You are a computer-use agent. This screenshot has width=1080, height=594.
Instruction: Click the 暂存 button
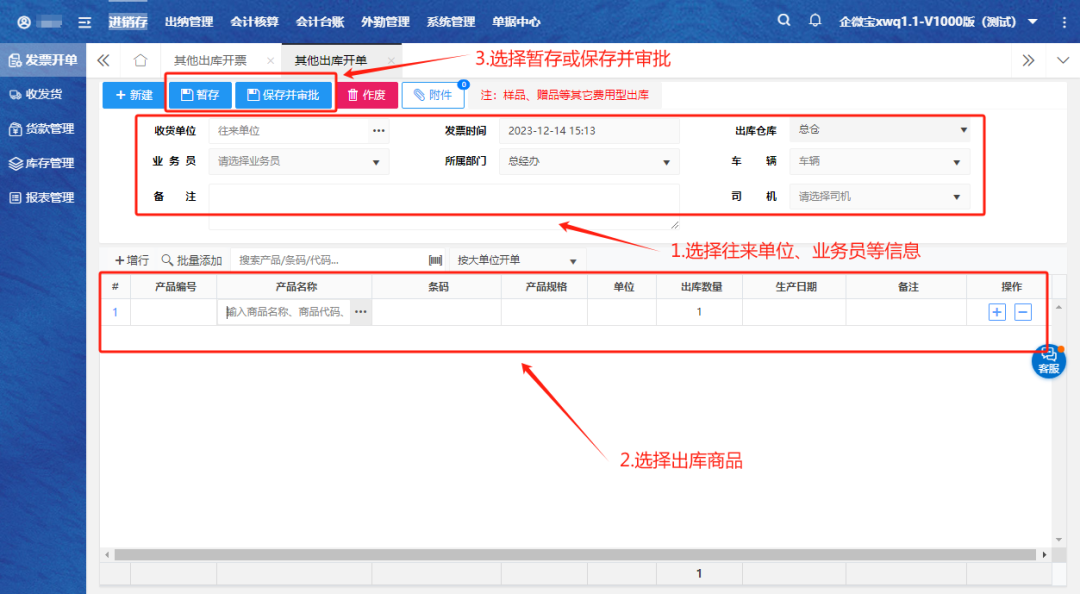click(x=200, y=95)
